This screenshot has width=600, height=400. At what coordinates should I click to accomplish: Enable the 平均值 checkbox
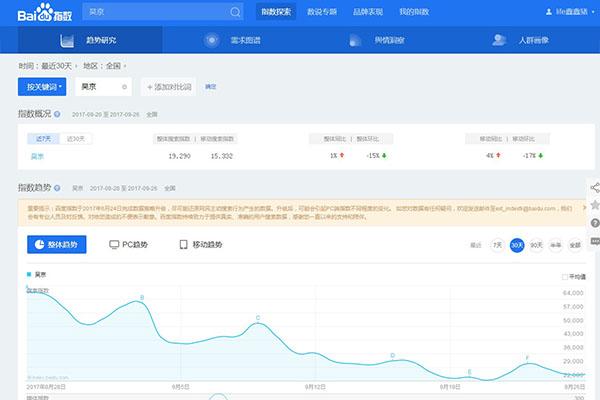pos(565,276)
